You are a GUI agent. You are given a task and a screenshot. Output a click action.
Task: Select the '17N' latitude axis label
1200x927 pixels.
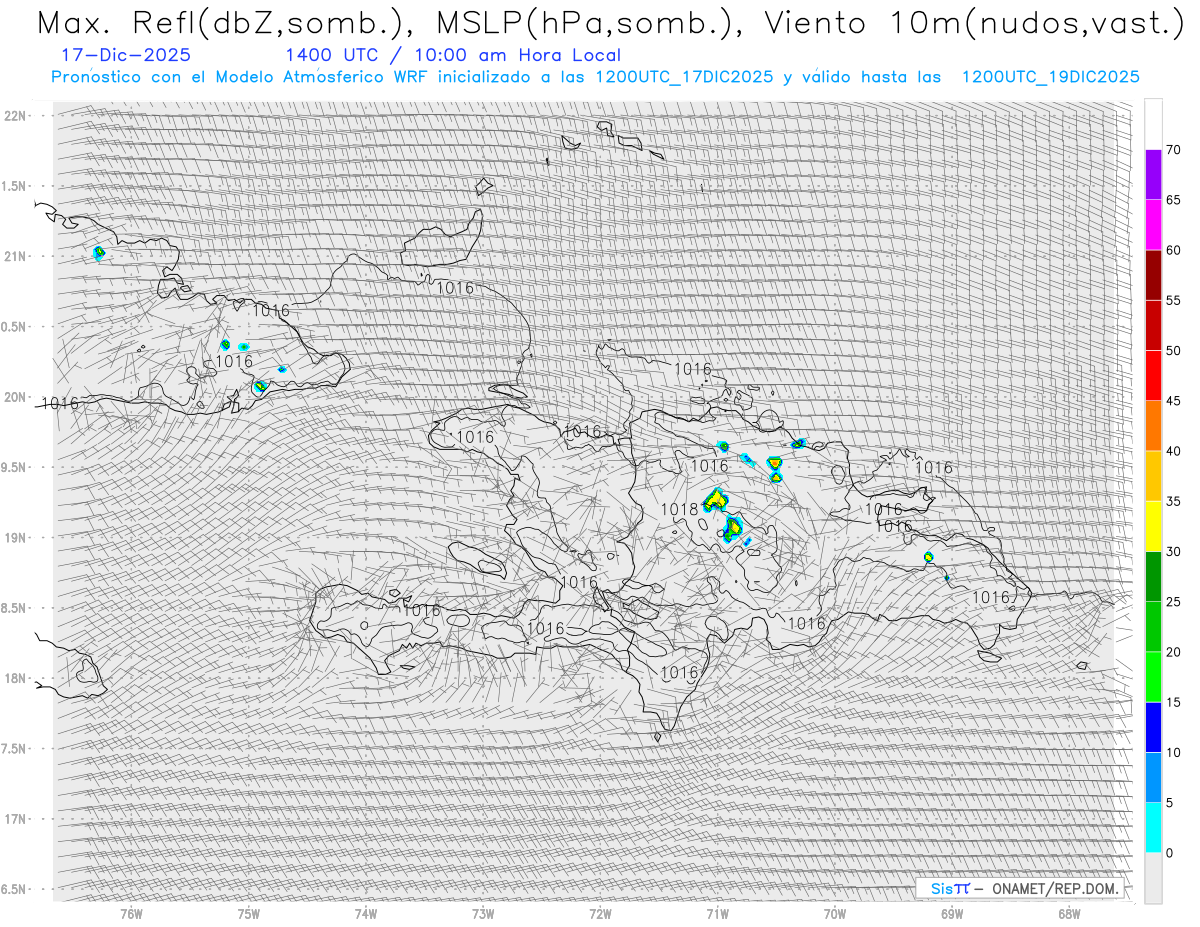[x=14, y=819]
